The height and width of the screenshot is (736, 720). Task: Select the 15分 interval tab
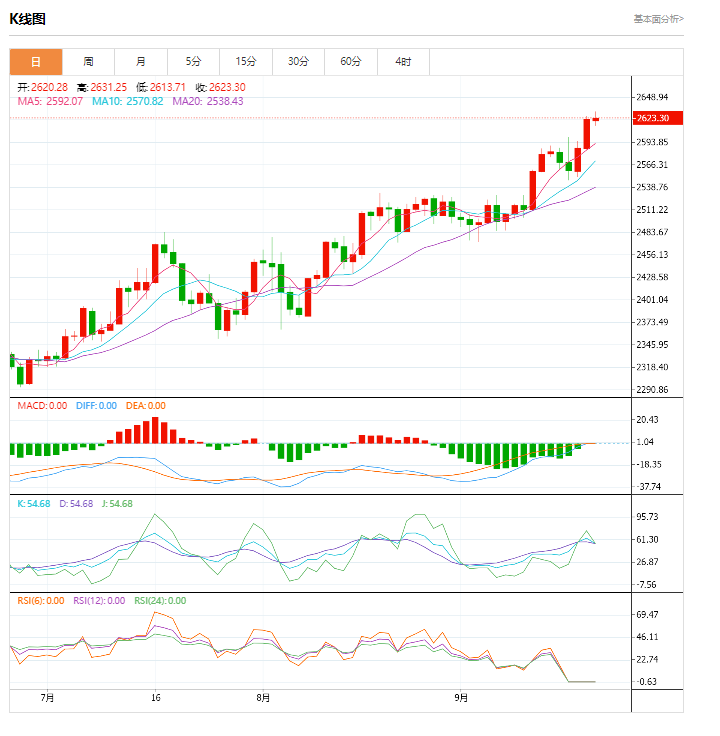[245, 62]
